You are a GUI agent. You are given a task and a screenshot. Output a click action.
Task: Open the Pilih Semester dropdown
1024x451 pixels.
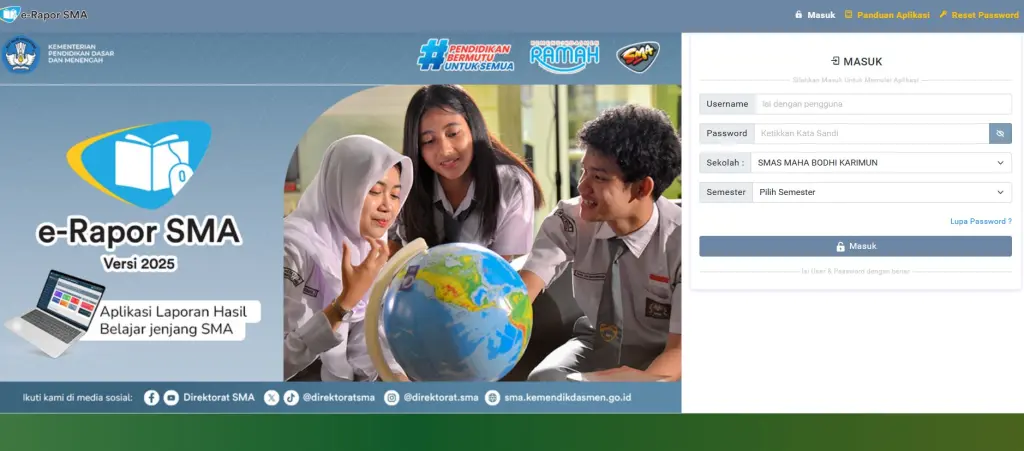click(882, 192)
